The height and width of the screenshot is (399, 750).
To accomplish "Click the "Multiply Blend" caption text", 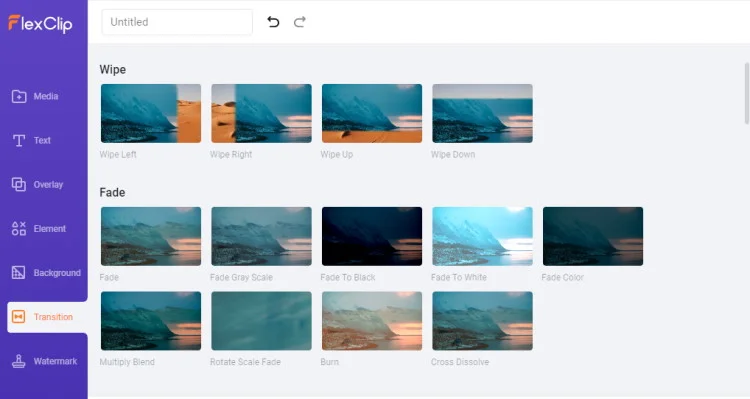I will 127,362.
